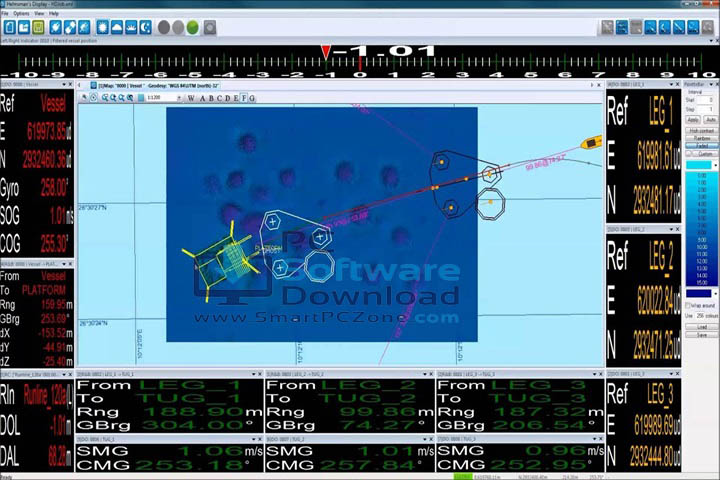Open LEG_2 position panel dropdown arrow

pyautogui.click(x=671, y=229)
